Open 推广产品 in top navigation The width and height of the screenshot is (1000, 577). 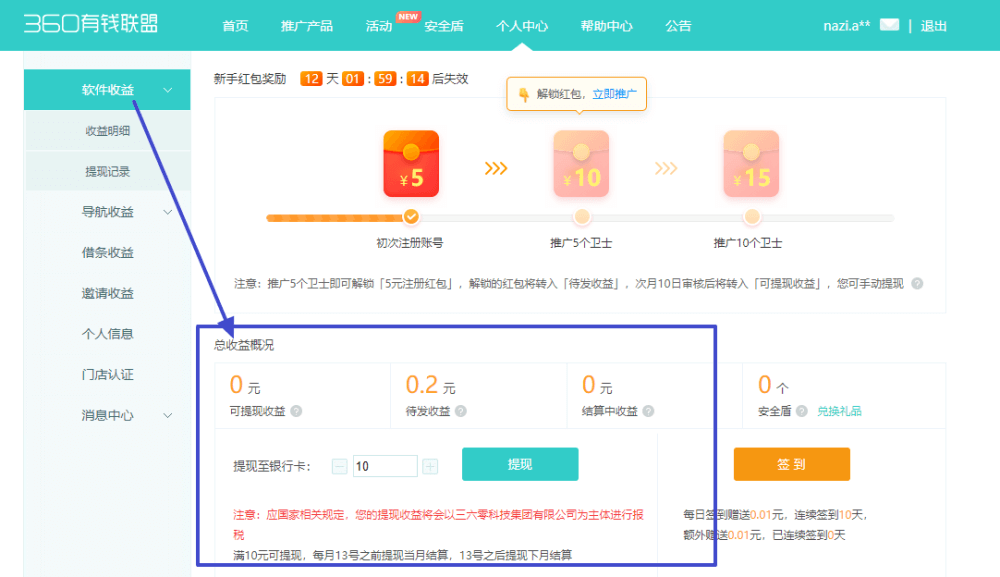tap(307, 26)
